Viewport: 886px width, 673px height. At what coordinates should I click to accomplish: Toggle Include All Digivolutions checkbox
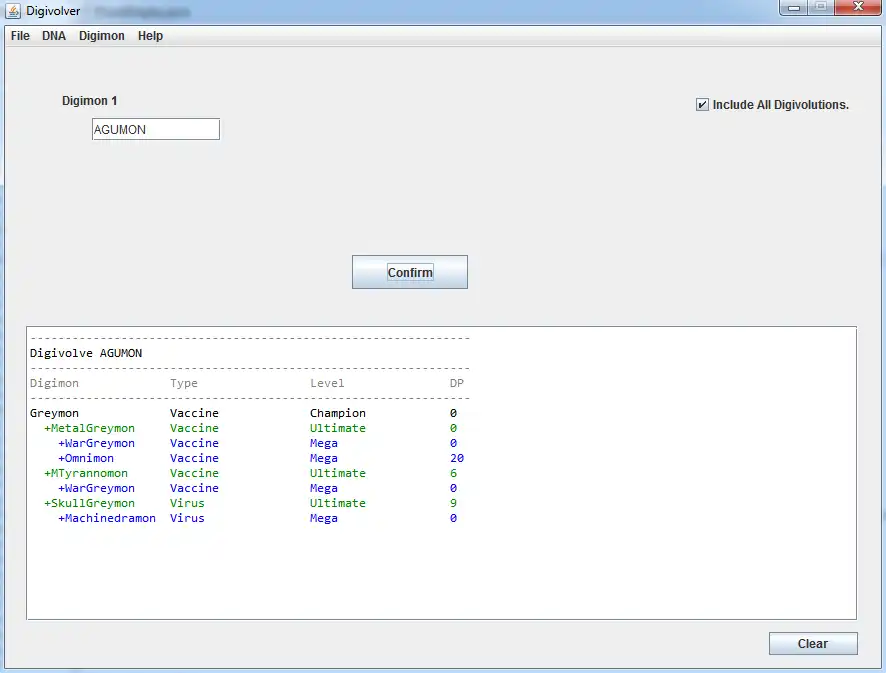(702, 105)
